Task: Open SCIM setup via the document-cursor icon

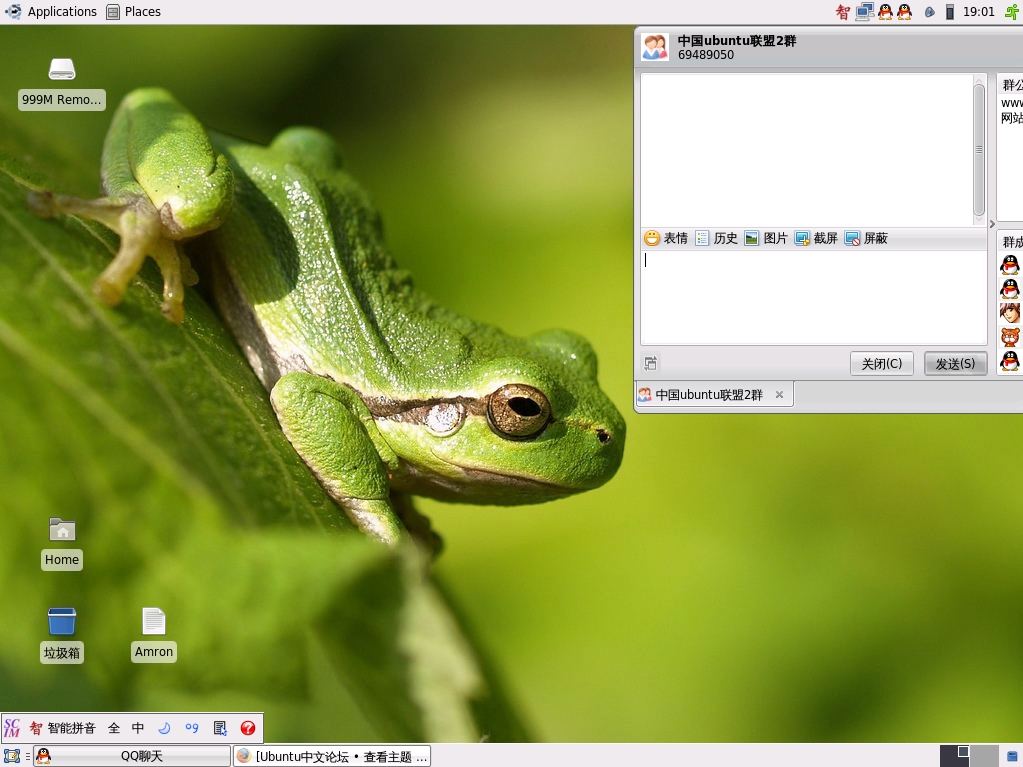Action: (x=221, y=728)
